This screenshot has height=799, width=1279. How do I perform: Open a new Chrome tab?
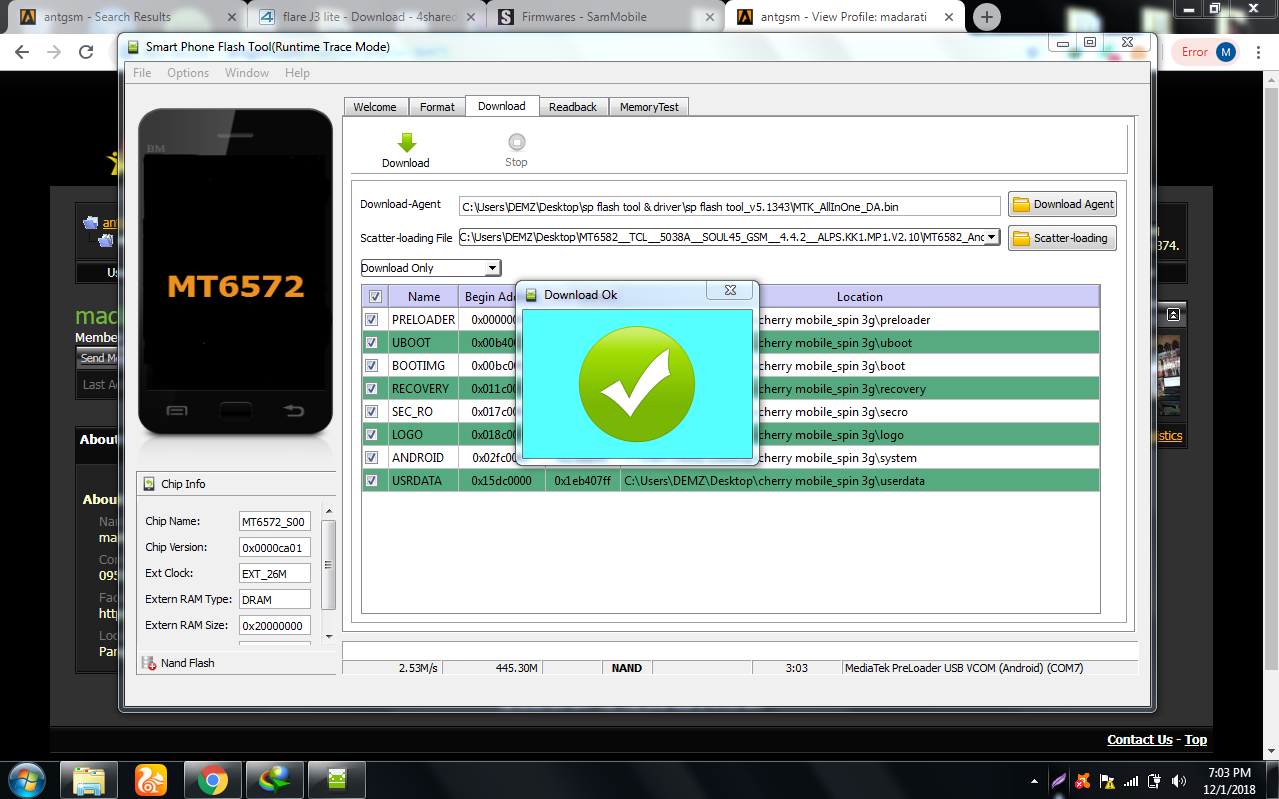[987, 17]
